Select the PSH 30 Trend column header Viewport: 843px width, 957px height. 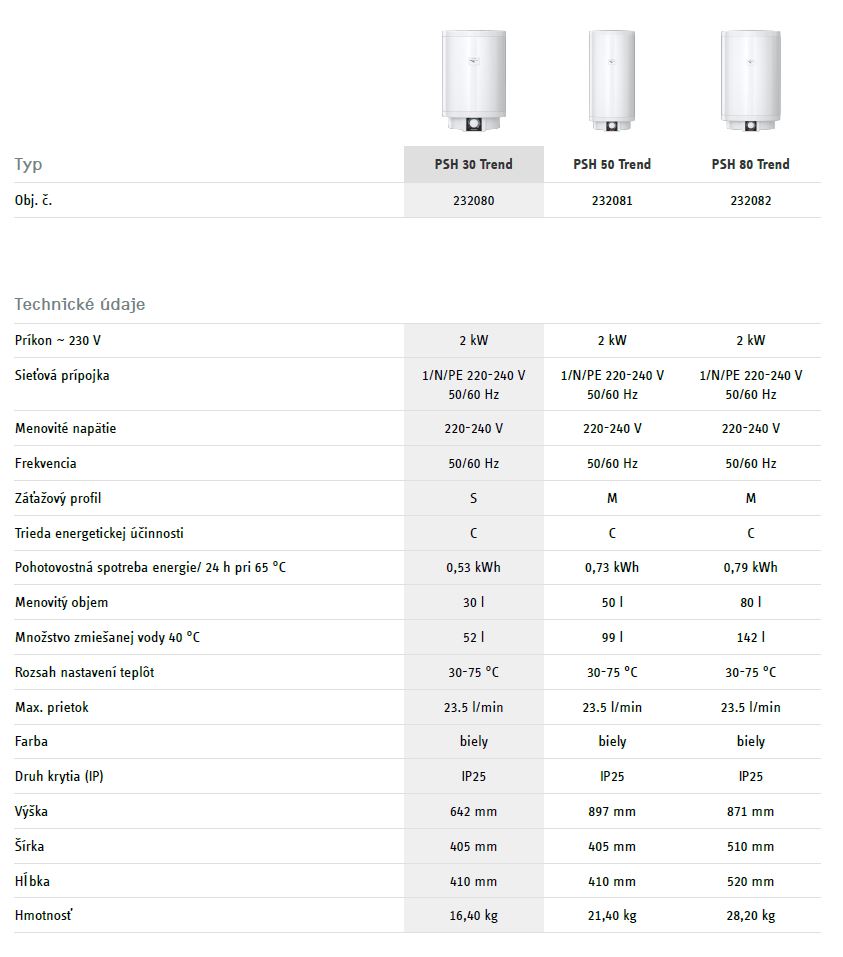473,165
